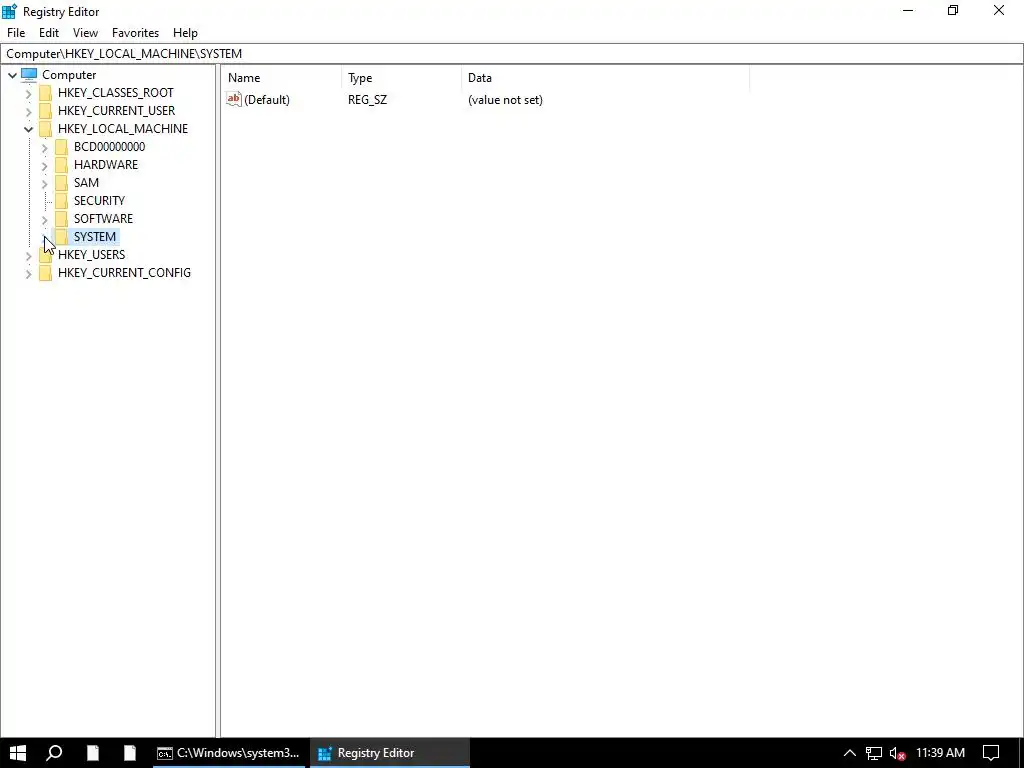This screenshot has width=1024, height=768.
Task: Sort by the Name column header
Action: [281, 78]
